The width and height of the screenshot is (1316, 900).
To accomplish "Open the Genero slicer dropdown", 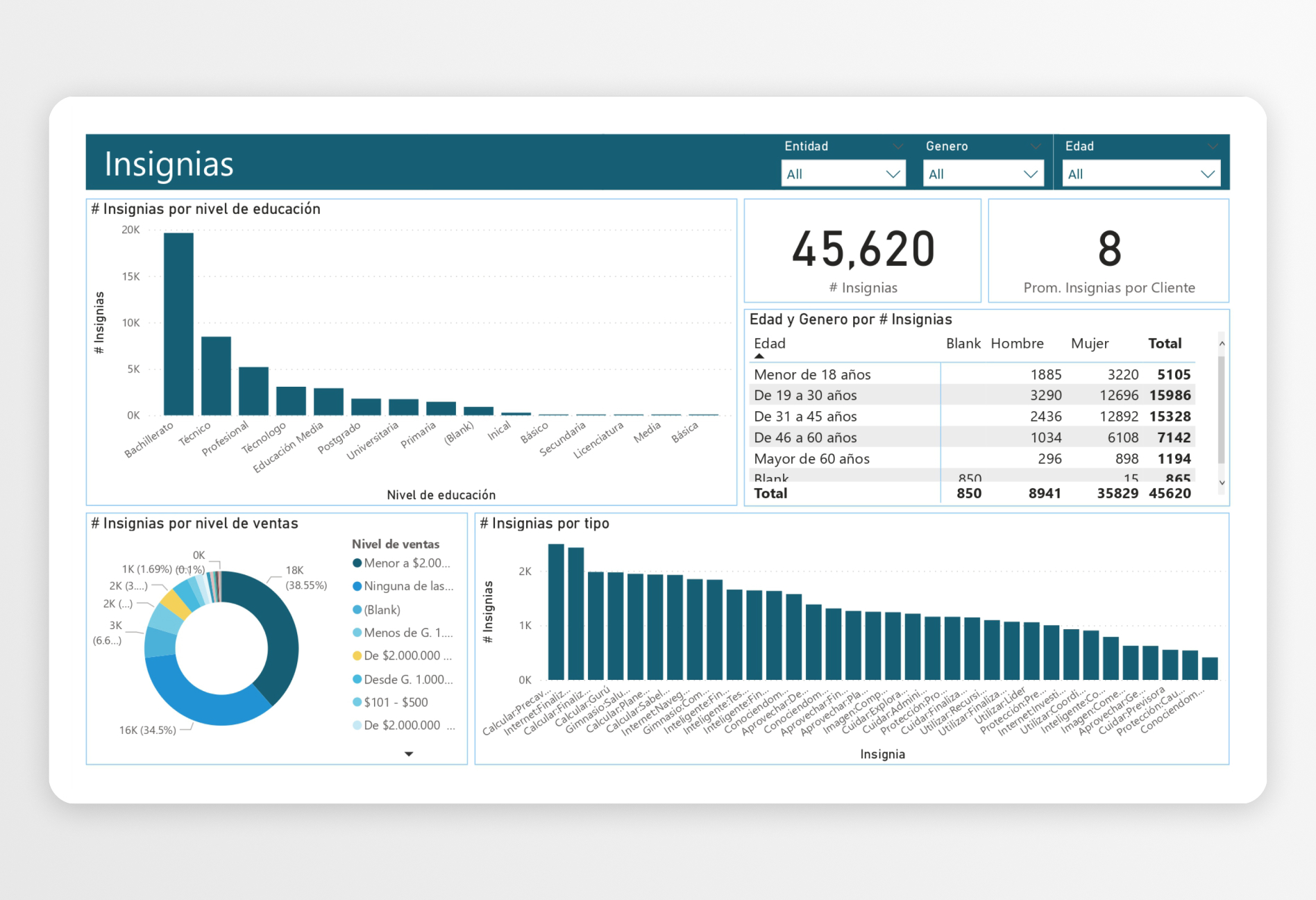I will click(x=984, y=174).
